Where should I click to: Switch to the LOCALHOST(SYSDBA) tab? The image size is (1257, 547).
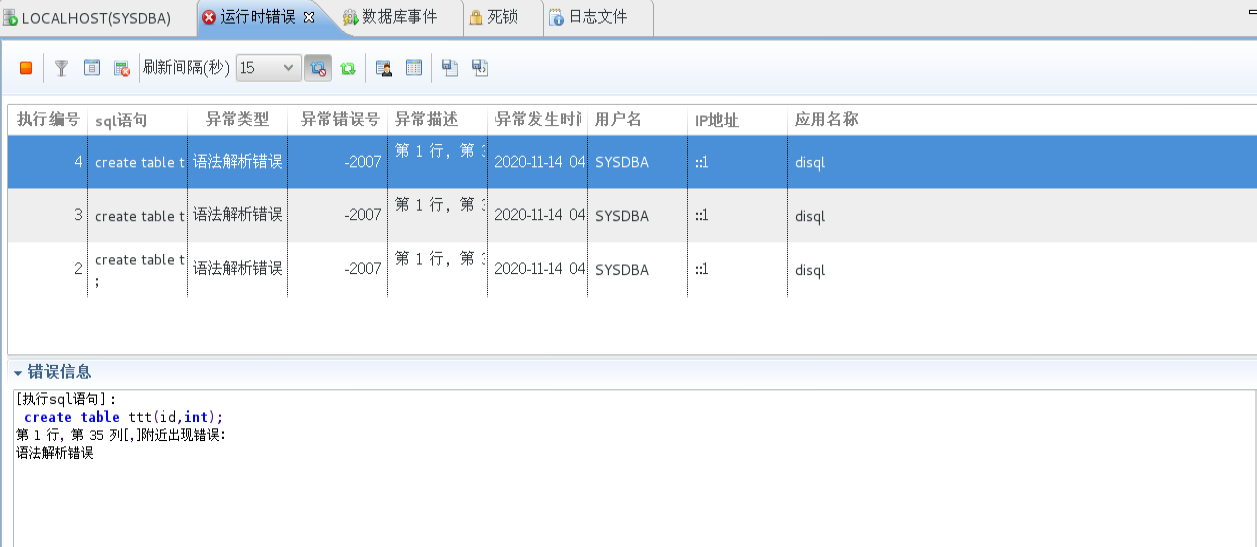click(95, 18)
